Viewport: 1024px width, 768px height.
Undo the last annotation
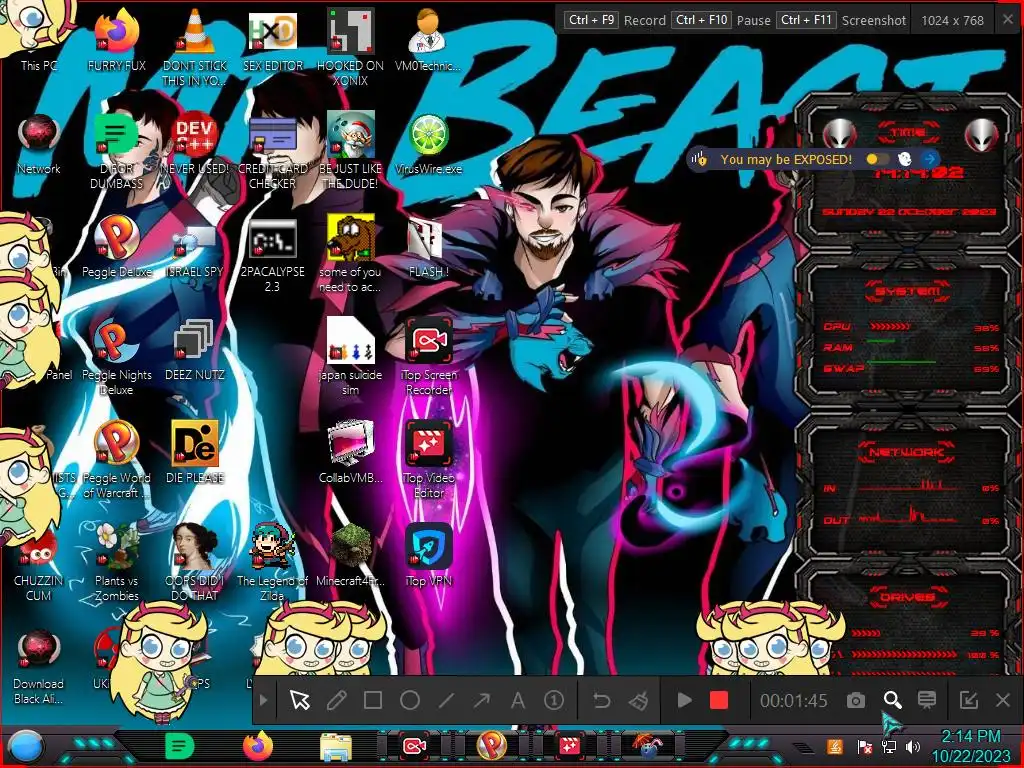tap(601, 701)
